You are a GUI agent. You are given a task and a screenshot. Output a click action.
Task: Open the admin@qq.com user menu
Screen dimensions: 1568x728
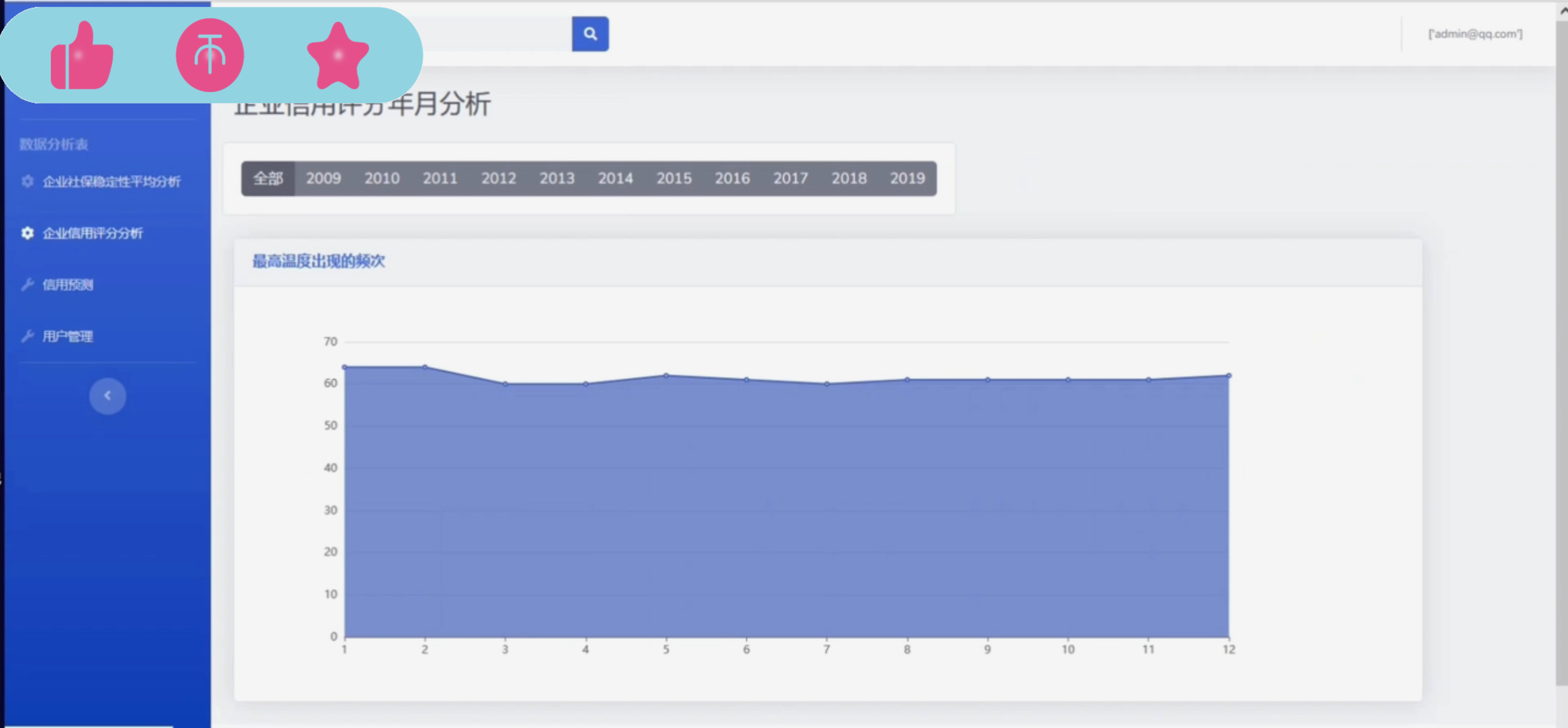pyautogui.click(x=1475, y=34)
